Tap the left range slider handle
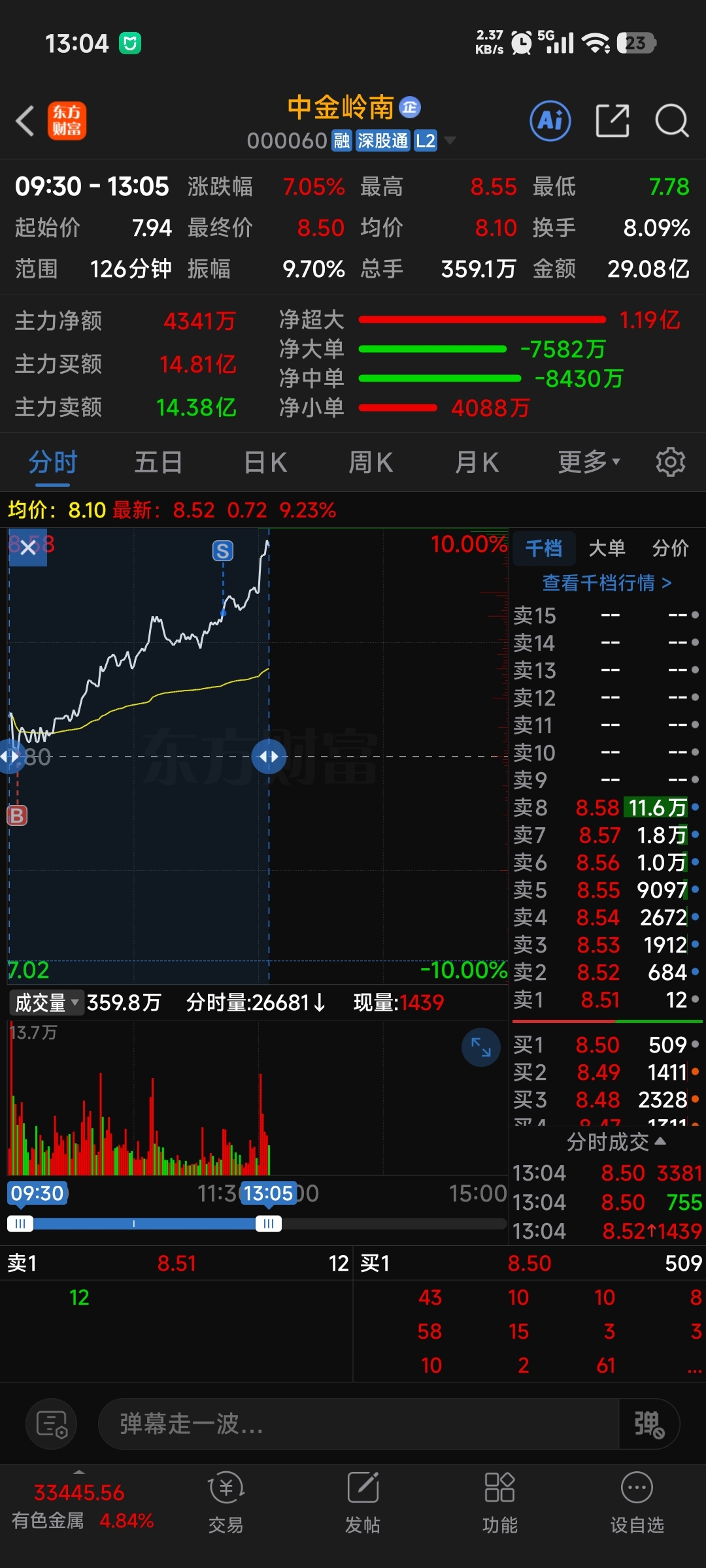This screenshot has width=706, height=1568. pyautogui.click(x=20, y=1224)
